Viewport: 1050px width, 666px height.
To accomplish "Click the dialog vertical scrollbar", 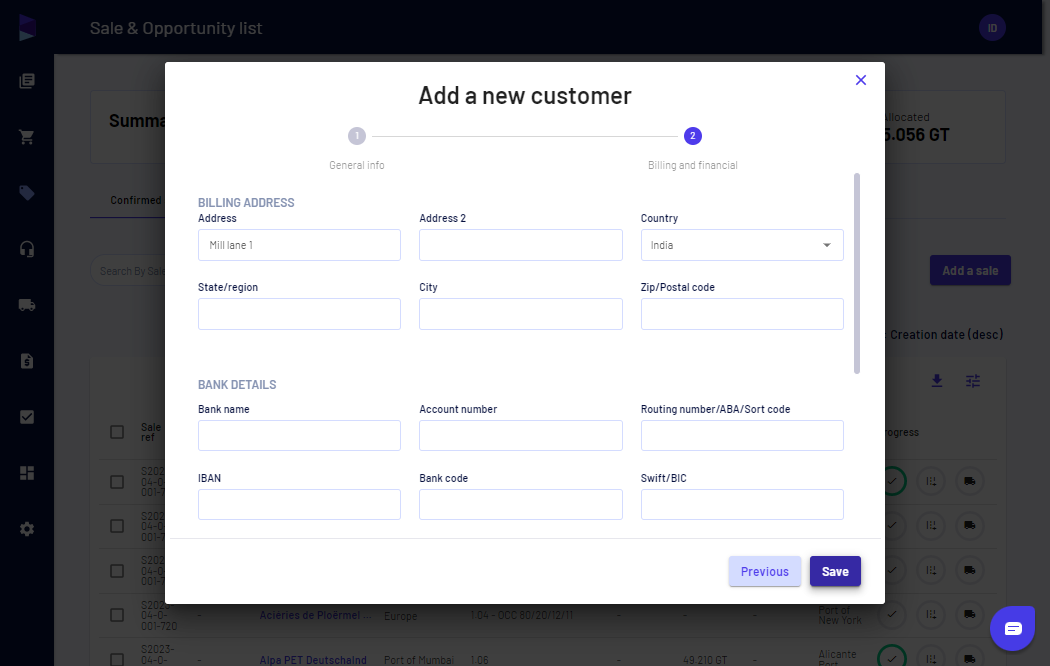I will pos(856,273).
